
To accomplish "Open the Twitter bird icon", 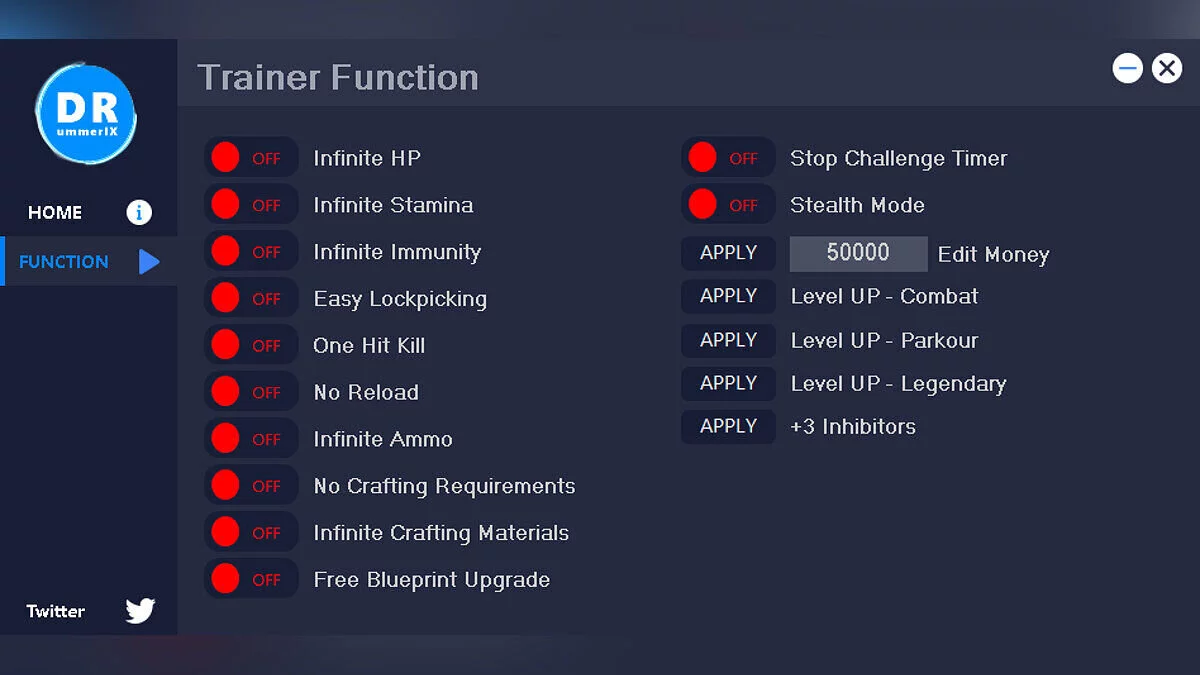I will [140, 611].
